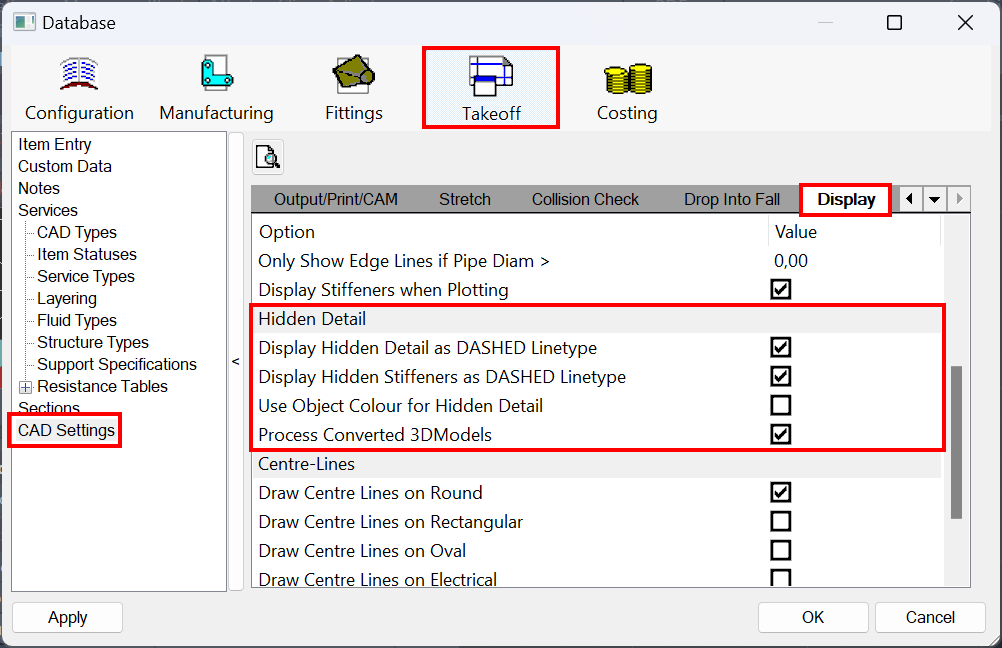Apply the current settings
The height and width of the screenshot is (648, 1002).
67,617
